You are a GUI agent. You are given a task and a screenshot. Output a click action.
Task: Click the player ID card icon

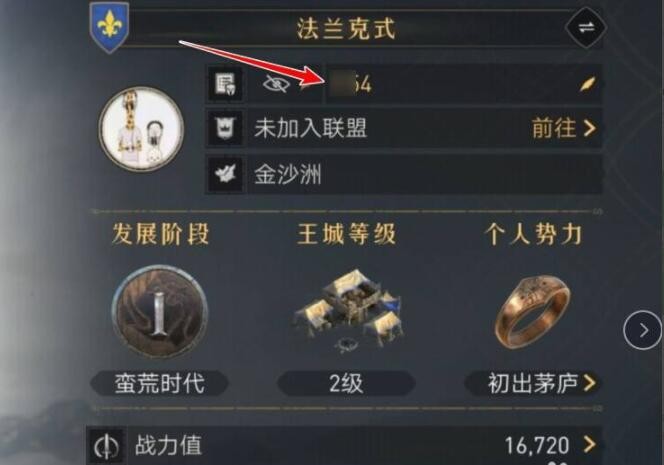225,84
